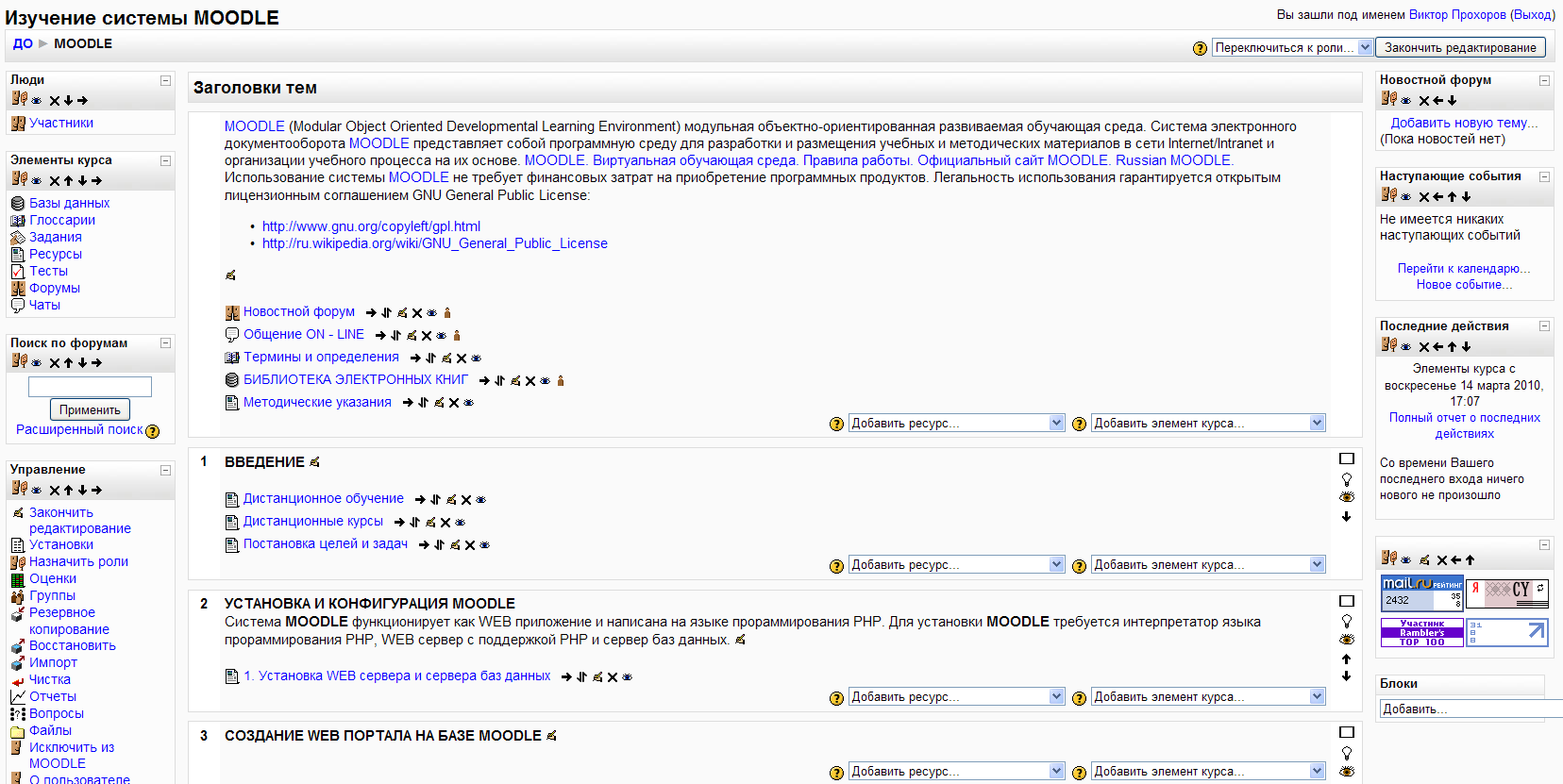Open Добавить ресурс dropdown in section 1
This screenshot has width=1563, height=784.
[956, 564]
